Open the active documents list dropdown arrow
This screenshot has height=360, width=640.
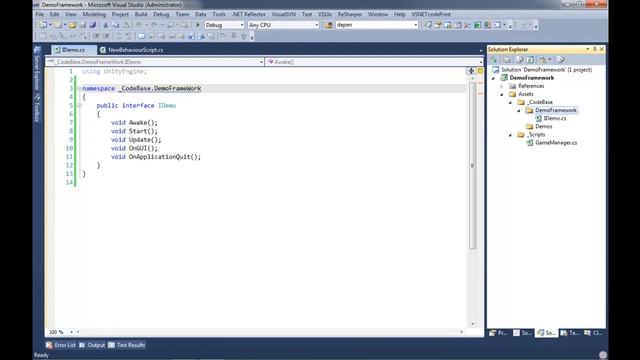click(x=481, y=50)
